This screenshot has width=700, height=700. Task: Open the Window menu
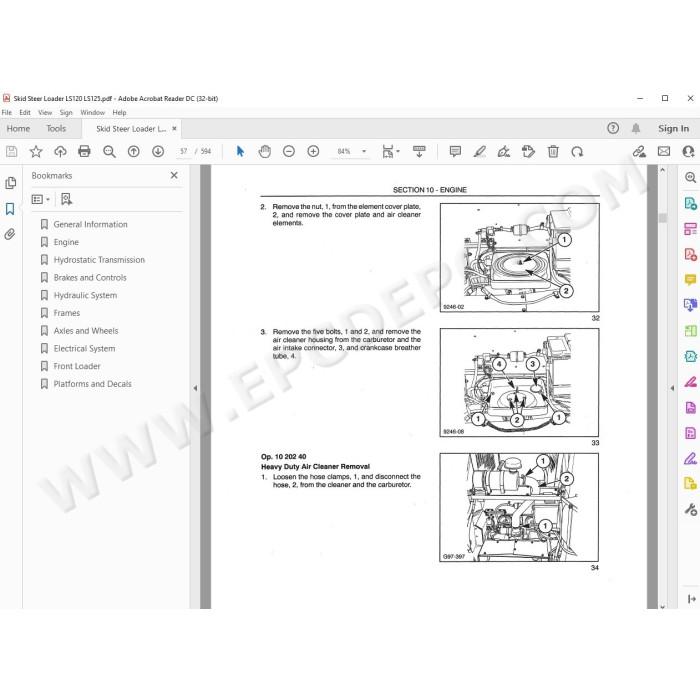(x=92, y=112)
